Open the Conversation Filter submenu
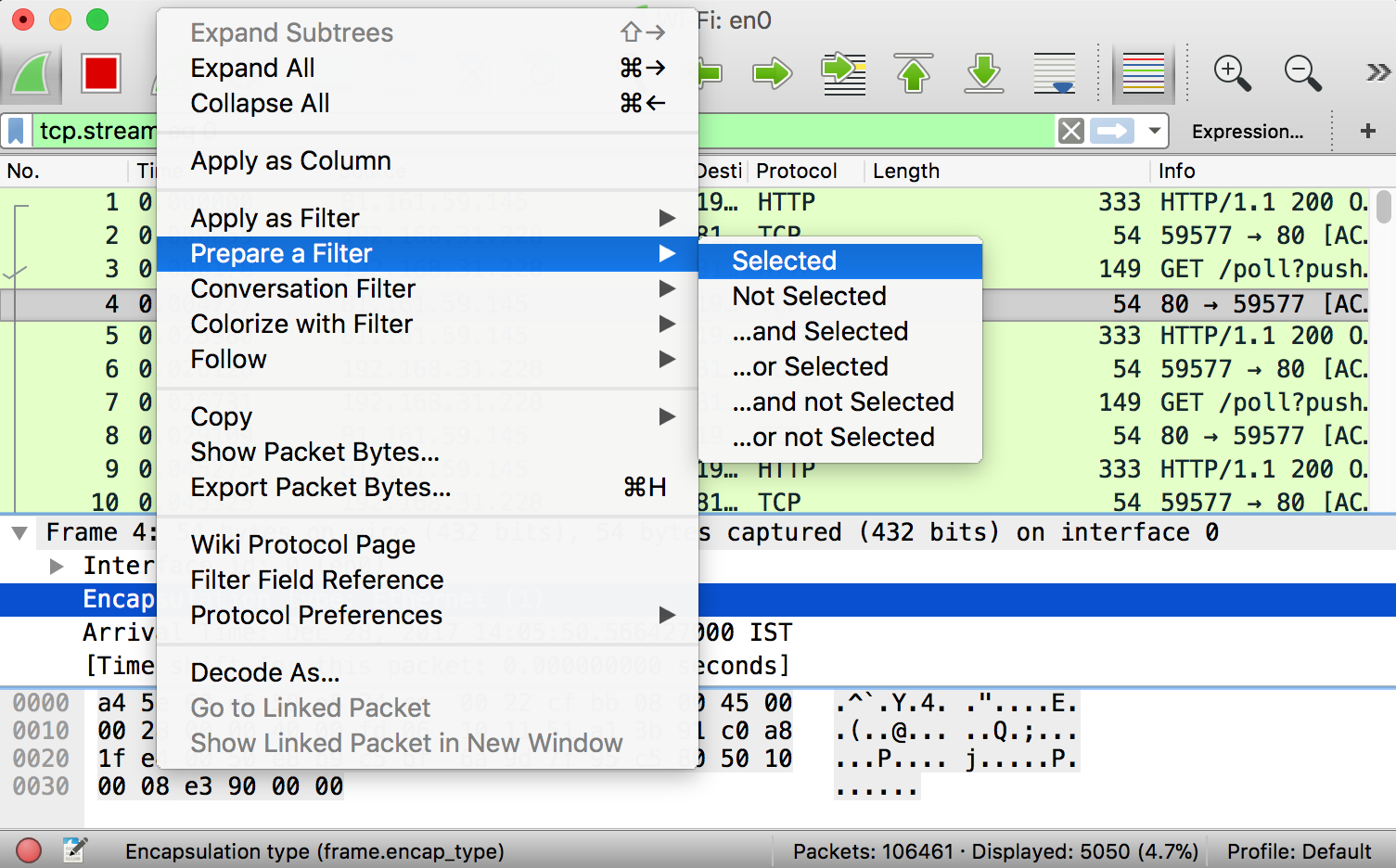This screenshot has width=1396, height=868. tap(428, 289)
